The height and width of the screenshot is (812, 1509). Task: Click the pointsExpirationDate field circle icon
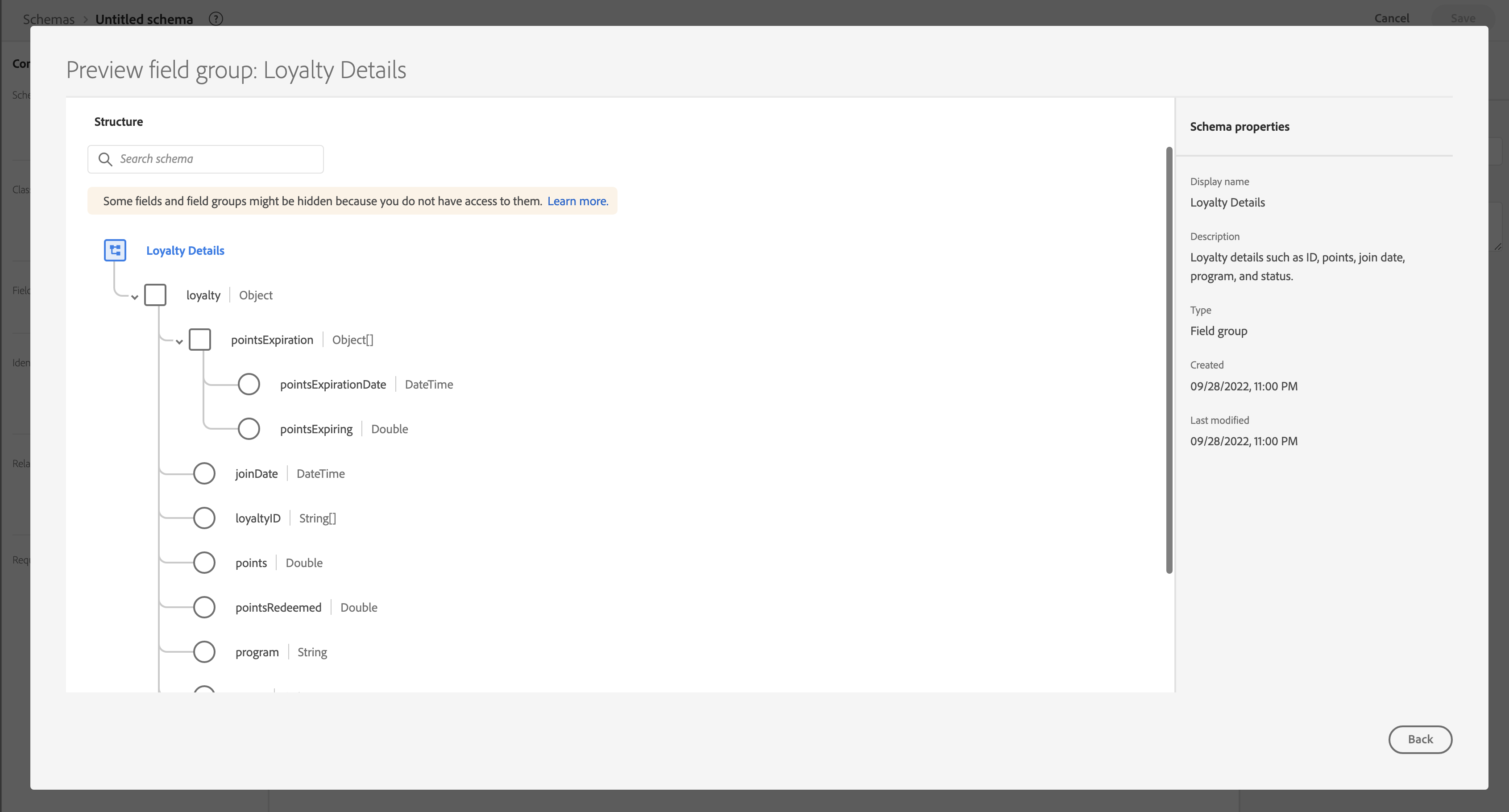point(249,384)
